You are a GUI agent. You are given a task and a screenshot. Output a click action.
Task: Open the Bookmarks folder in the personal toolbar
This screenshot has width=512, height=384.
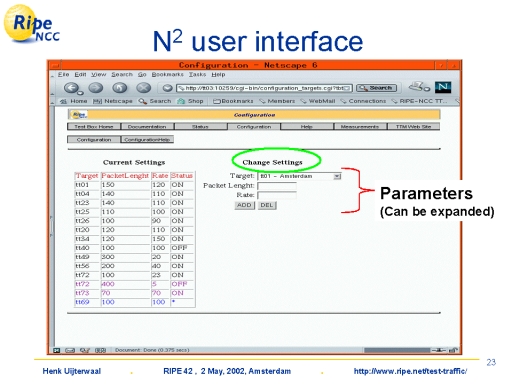(233, 101)
